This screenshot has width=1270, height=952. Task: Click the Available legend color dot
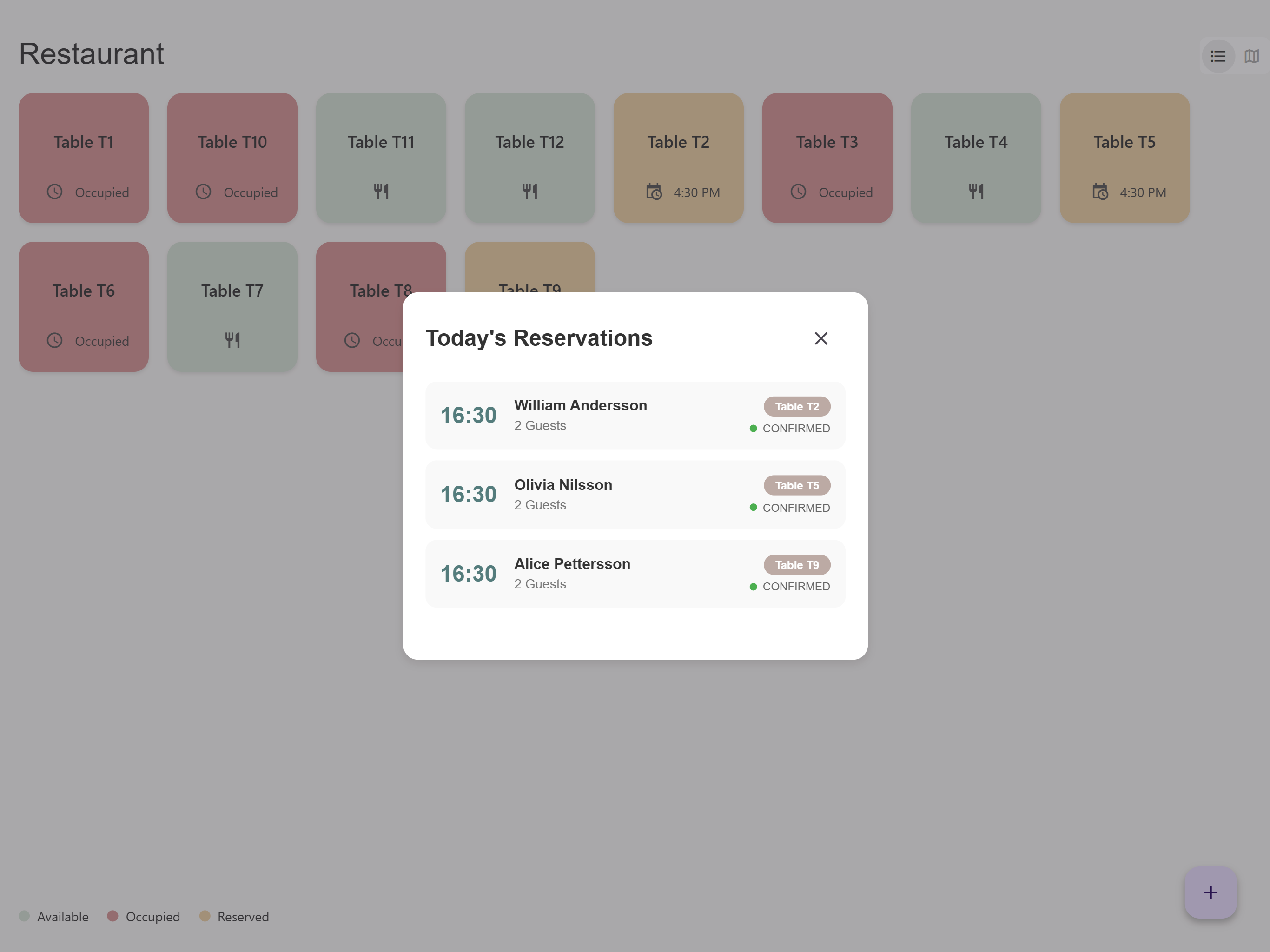click(24, 916)
